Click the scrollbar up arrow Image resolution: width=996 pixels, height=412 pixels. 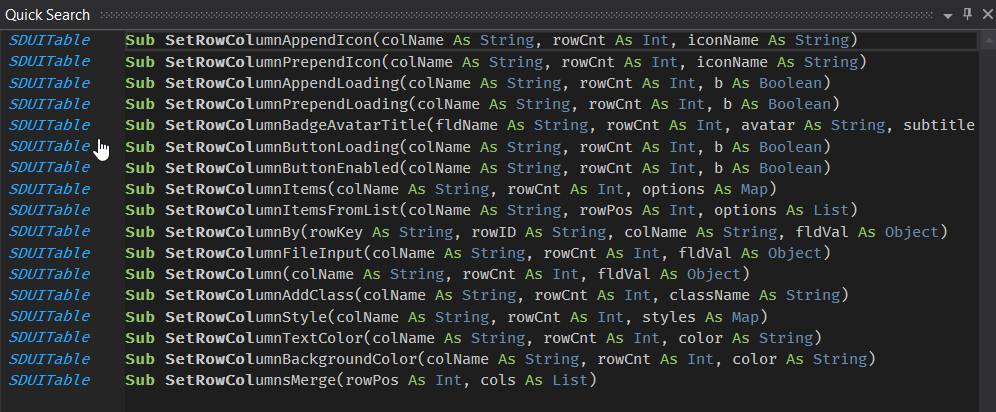coord(987,39)
